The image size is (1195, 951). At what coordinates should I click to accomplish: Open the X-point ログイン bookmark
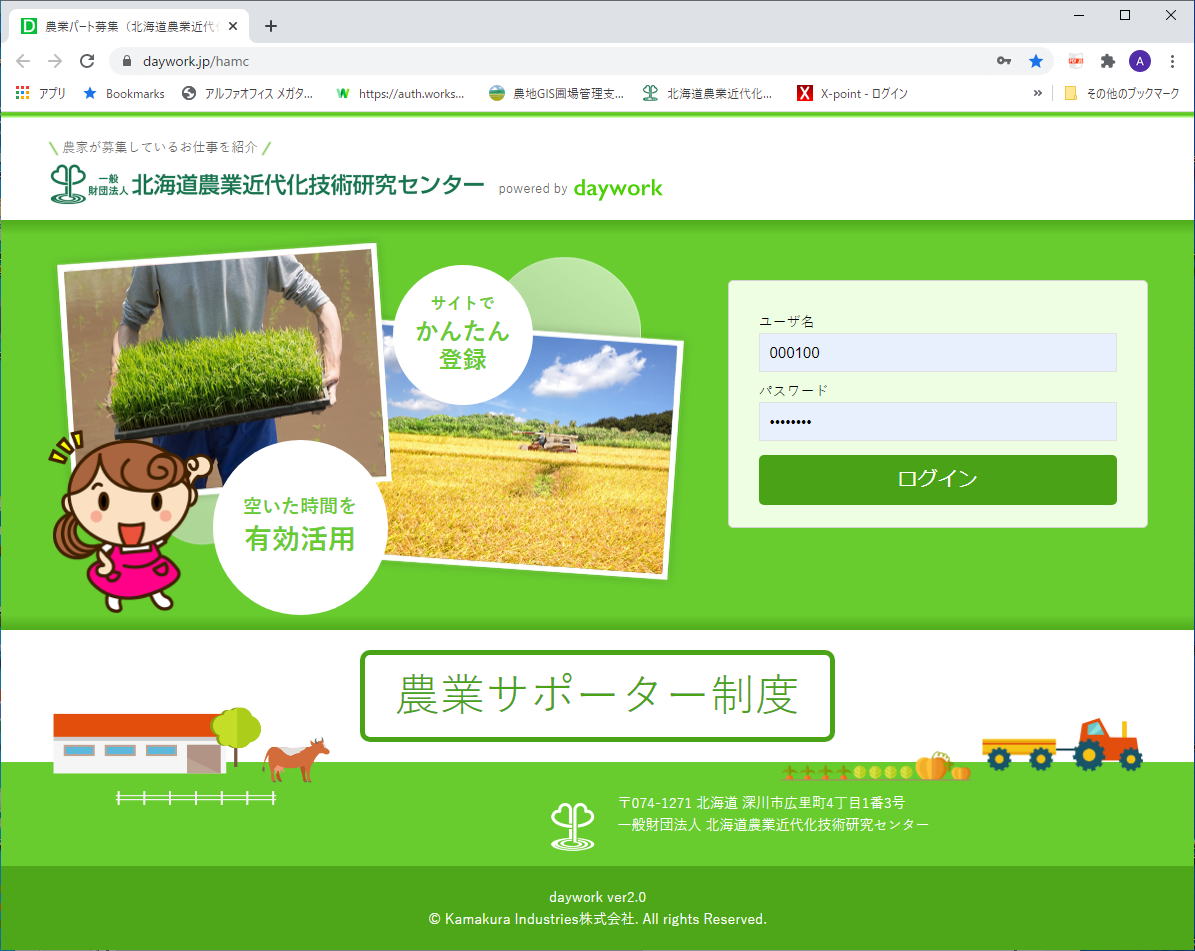point(852,93)
